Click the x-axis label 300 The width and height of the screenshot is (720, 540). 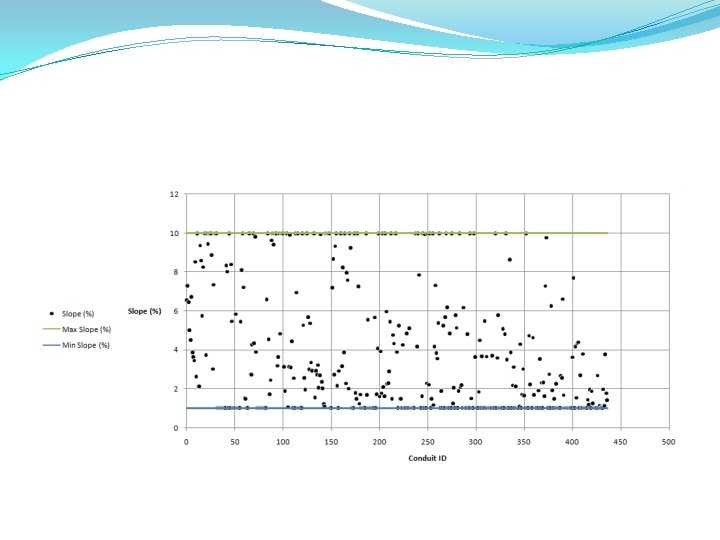(x=476, y=442)
